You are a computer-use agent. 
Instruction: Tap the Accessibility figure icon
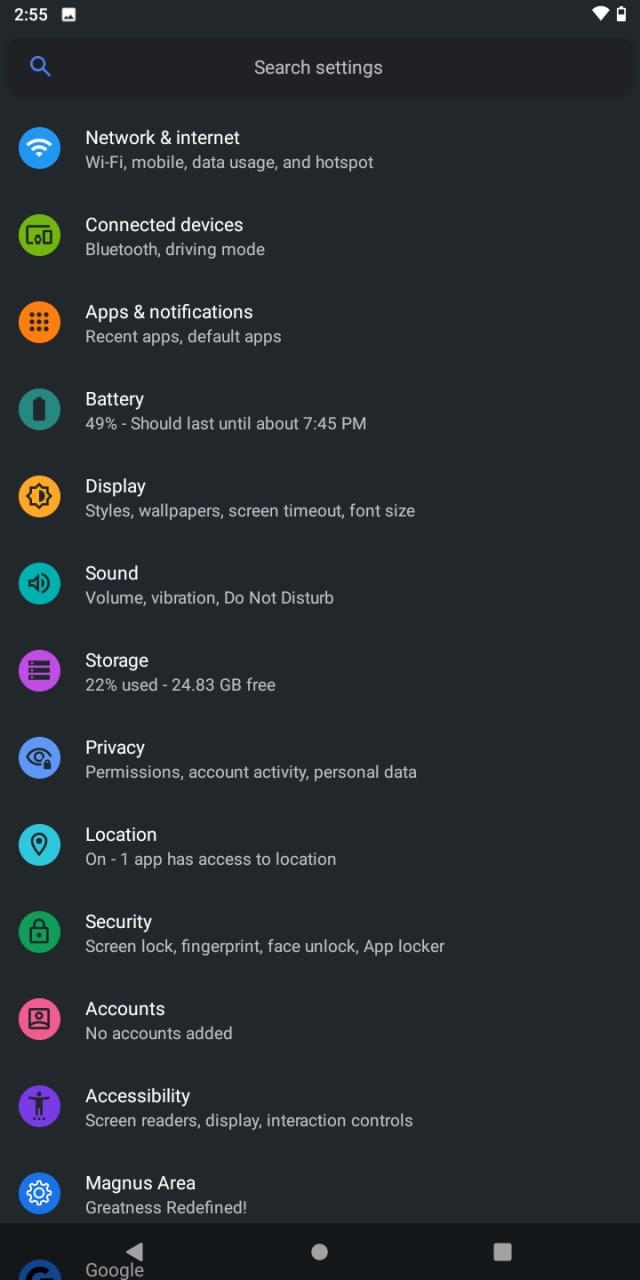click(39, 1106)
